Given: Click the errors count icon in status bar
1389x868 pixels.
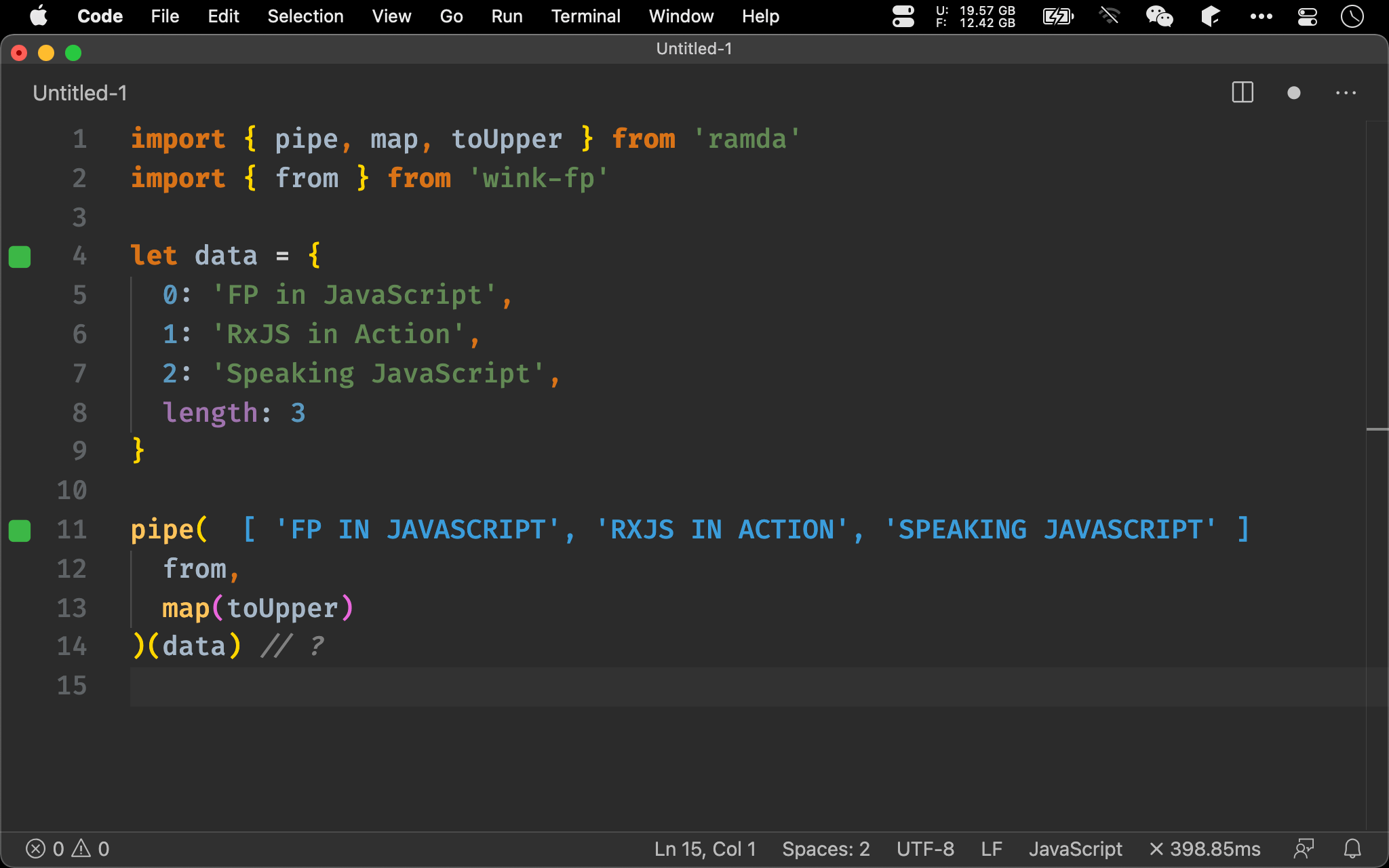Looking at the screenshot, I should pyautogui.click(x=35, y=848).
